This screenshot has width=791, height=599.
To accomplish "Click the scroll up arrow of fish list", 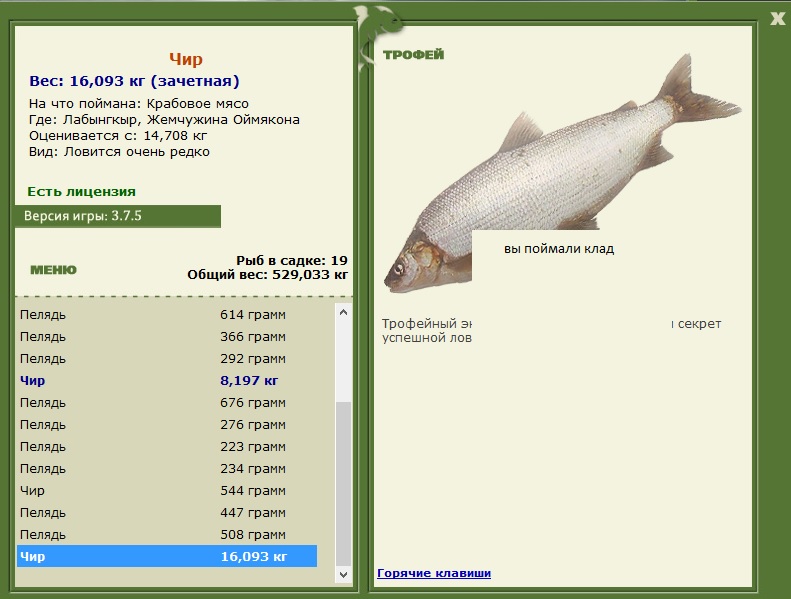I will pyautogui.click(x=344, y=312).
